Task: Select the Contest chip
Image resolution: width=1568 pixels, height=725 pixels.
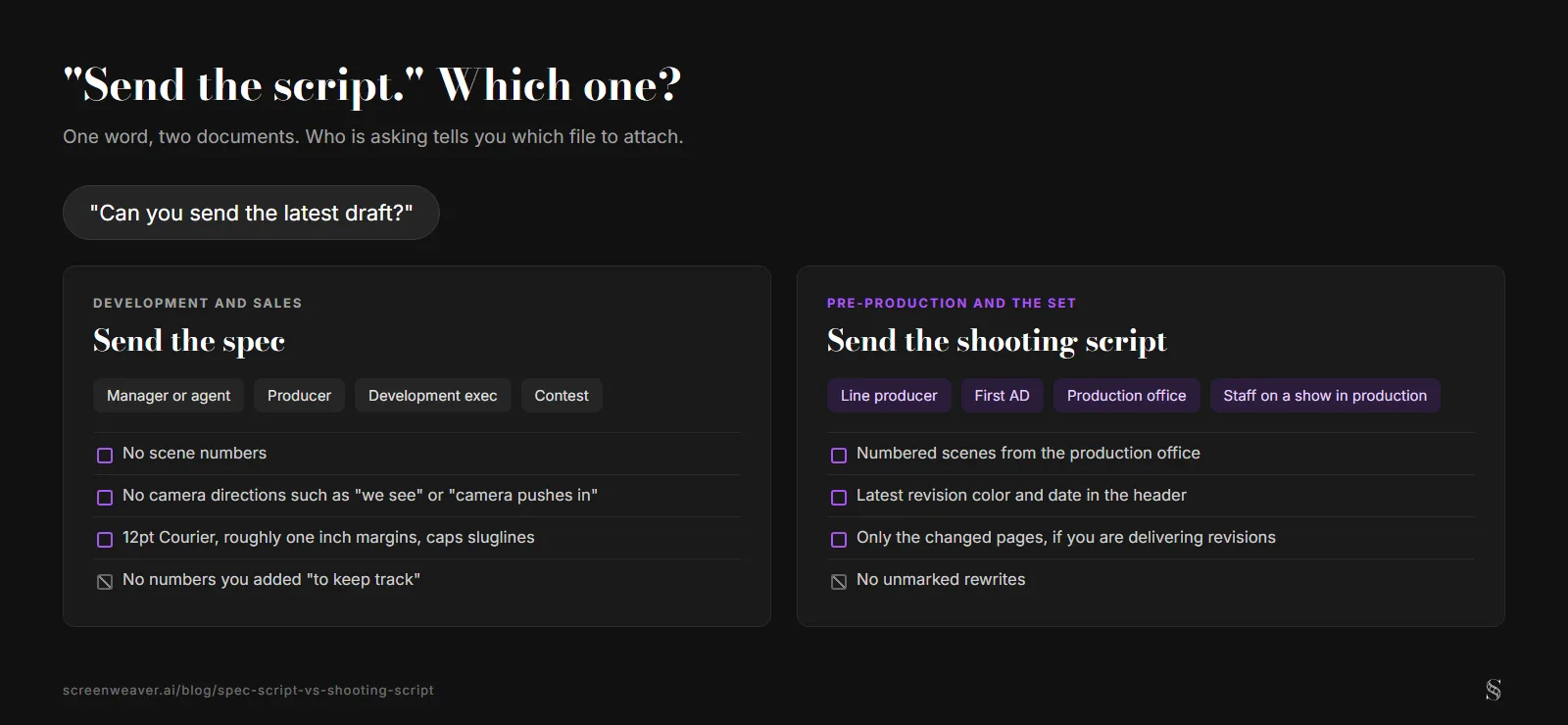Action: (562, 396)
